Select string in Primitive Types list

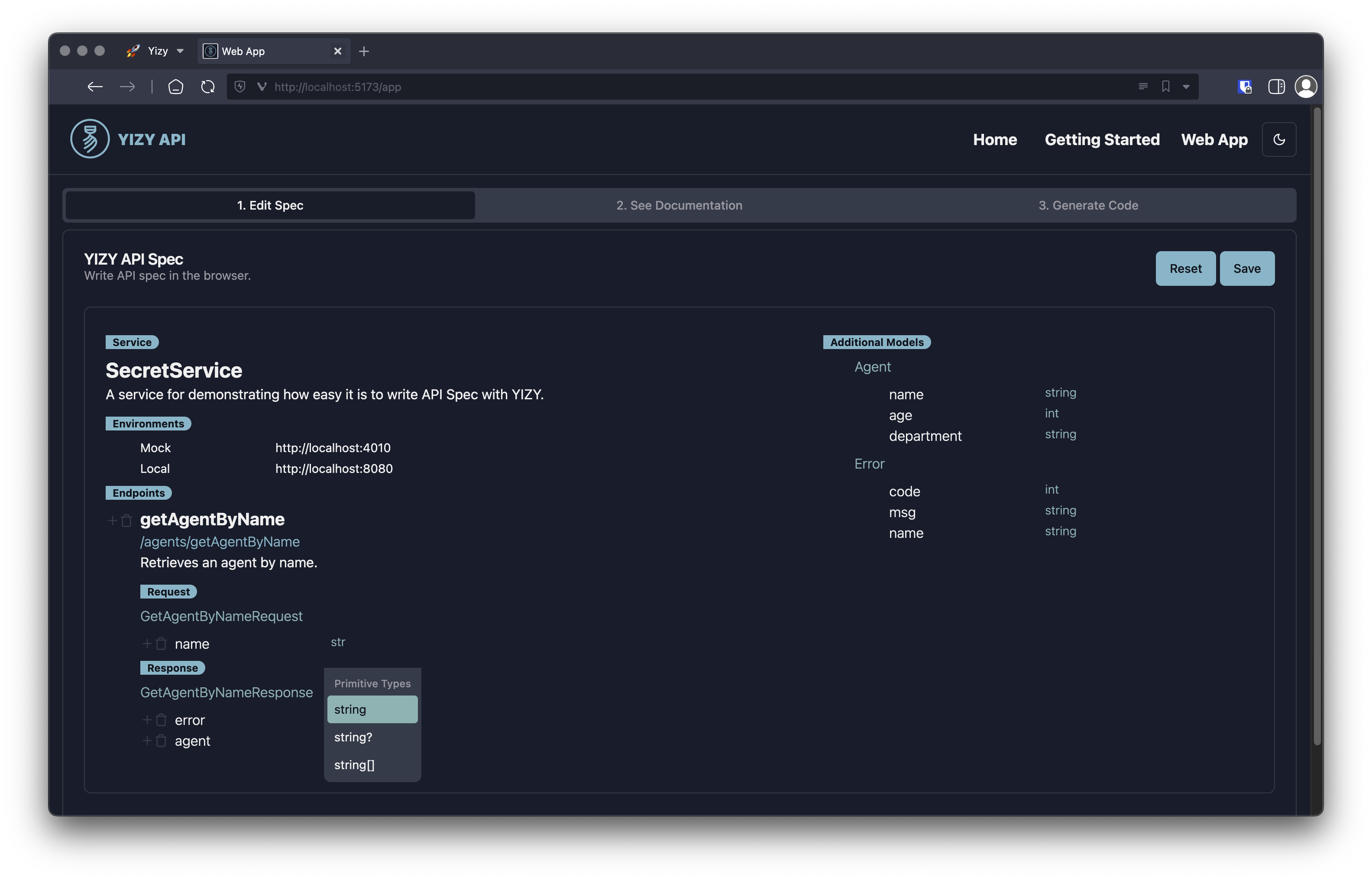click(x=372, y=709)
